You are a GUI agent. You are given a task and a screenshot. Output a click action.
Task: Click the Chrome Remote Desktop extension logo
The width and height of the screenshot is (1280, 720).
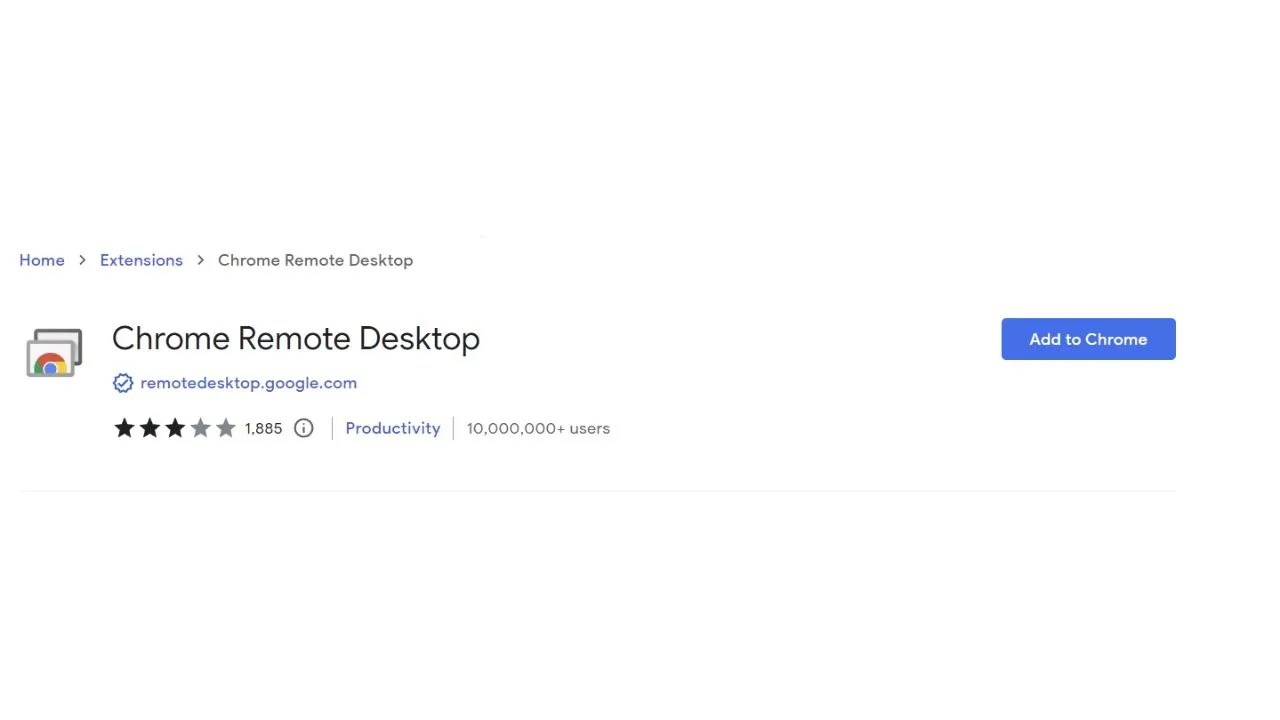pos(53,352)
